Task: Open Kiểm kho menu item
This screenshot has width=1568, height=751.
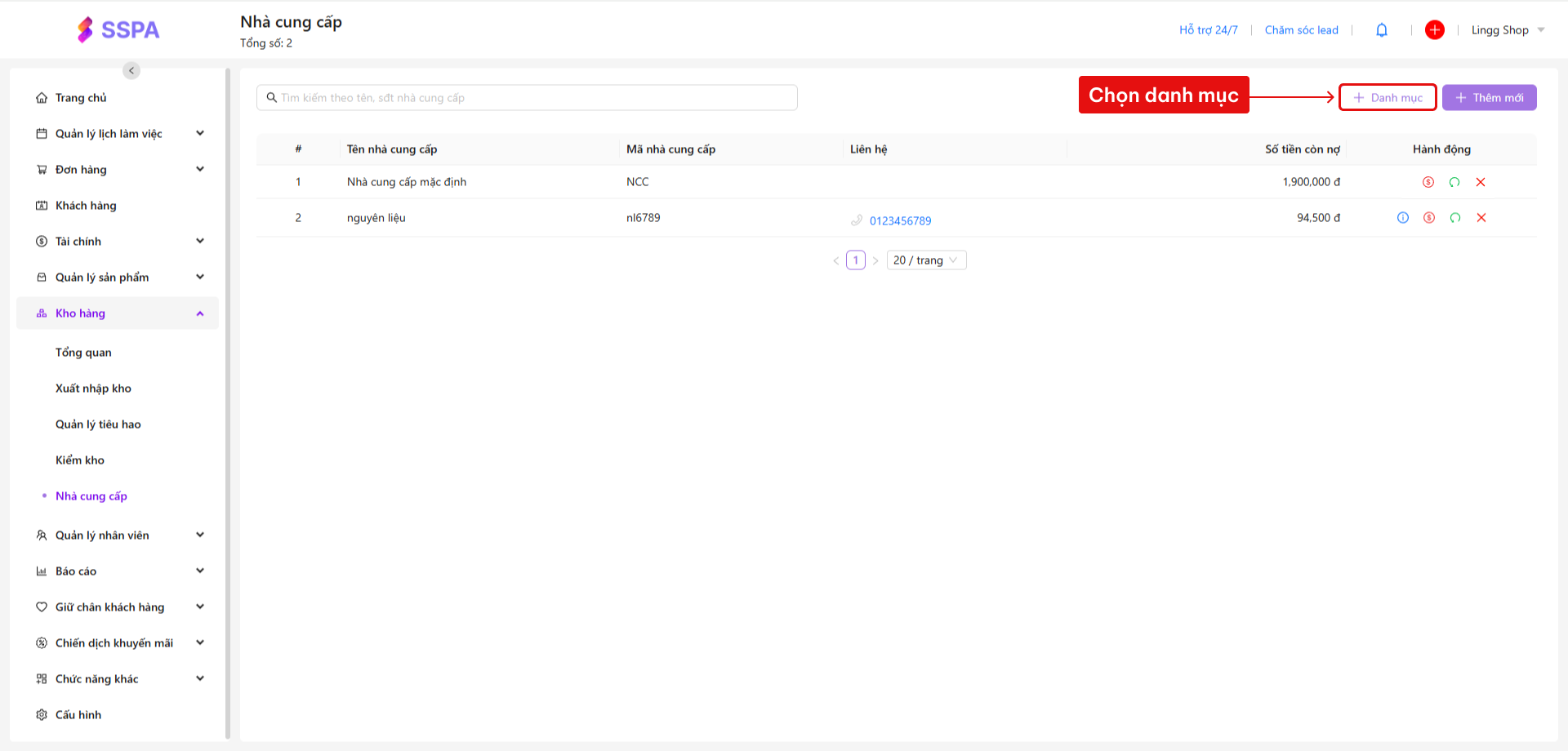Action: (x=80, y=460)
